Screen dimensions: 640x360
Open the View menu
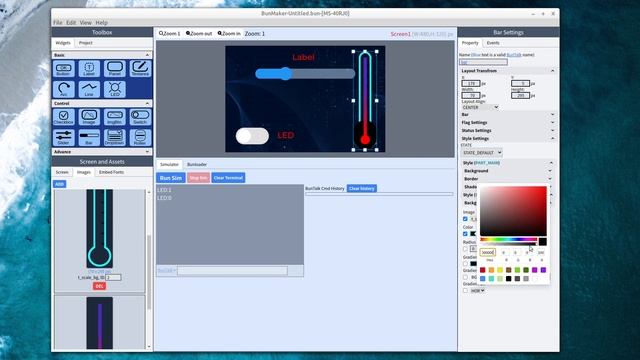coord(85,22)
